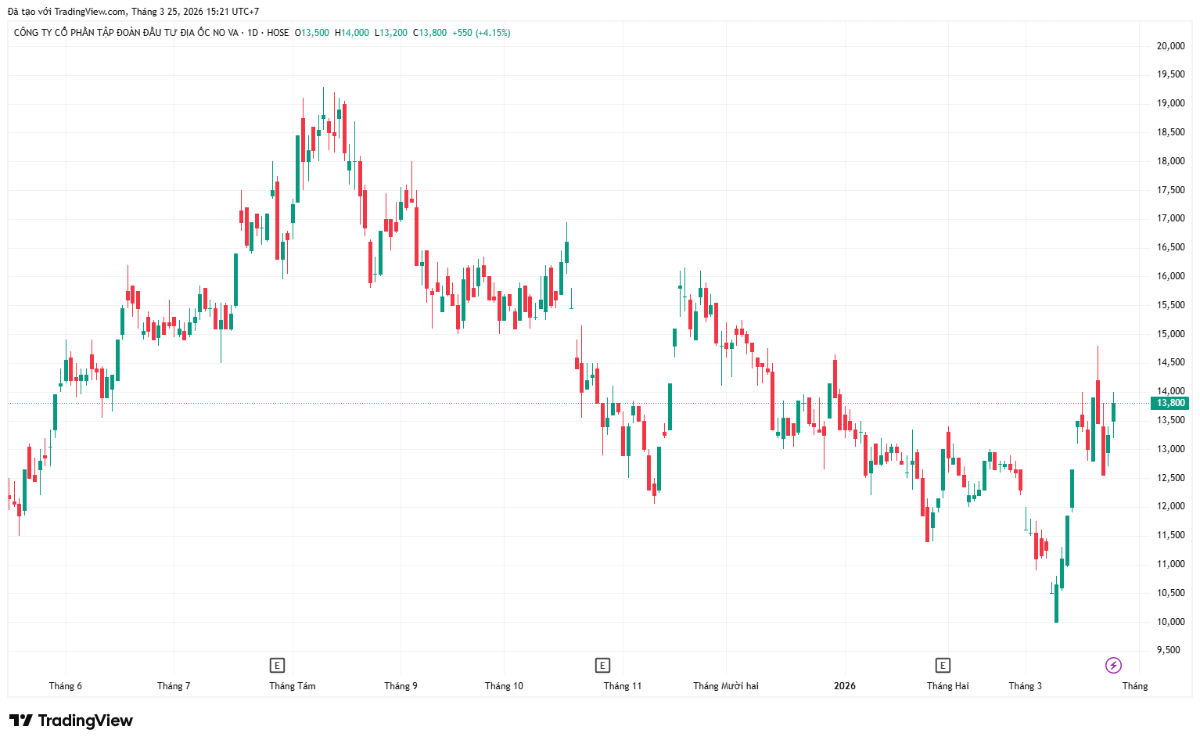
Task: Click the purple lightning bolt event icon
Action: tap(1112, 665)
